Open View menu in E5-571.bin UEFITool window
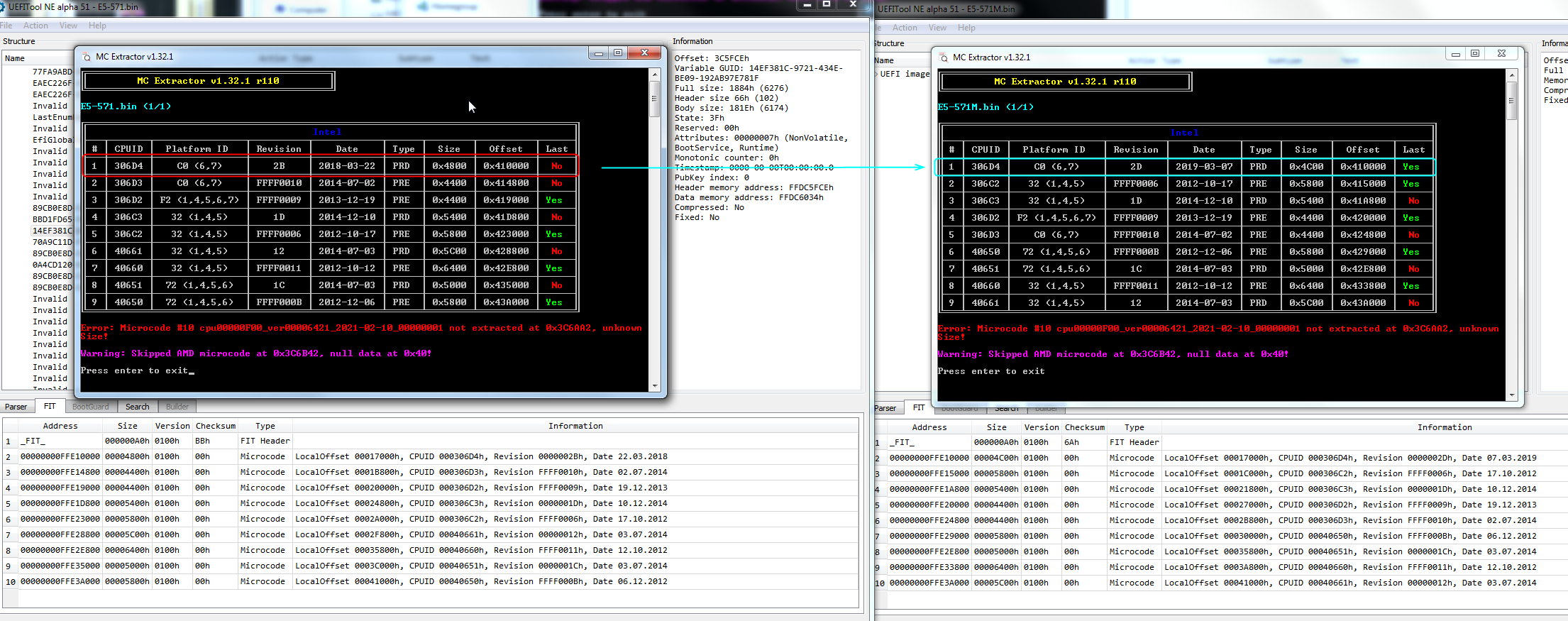Image resolution: width=1568 pixels, height=621 pixels. 68,26
